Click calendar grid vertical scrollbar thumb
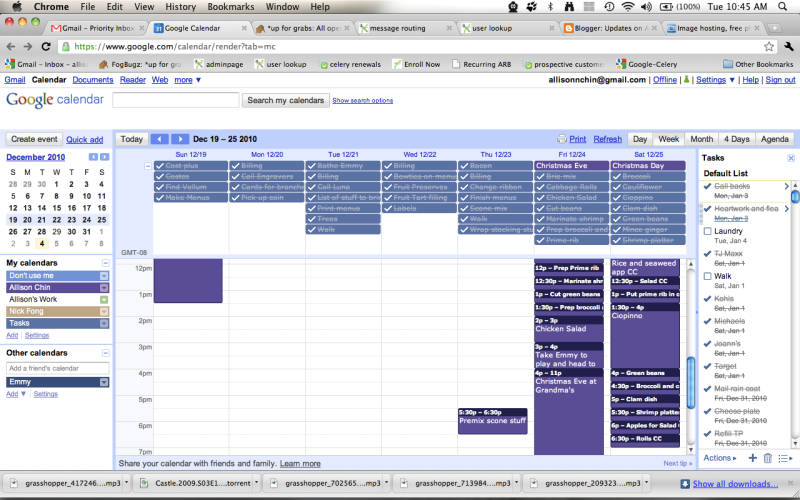This screenshot has width=800, height=500. click(691, 383)
